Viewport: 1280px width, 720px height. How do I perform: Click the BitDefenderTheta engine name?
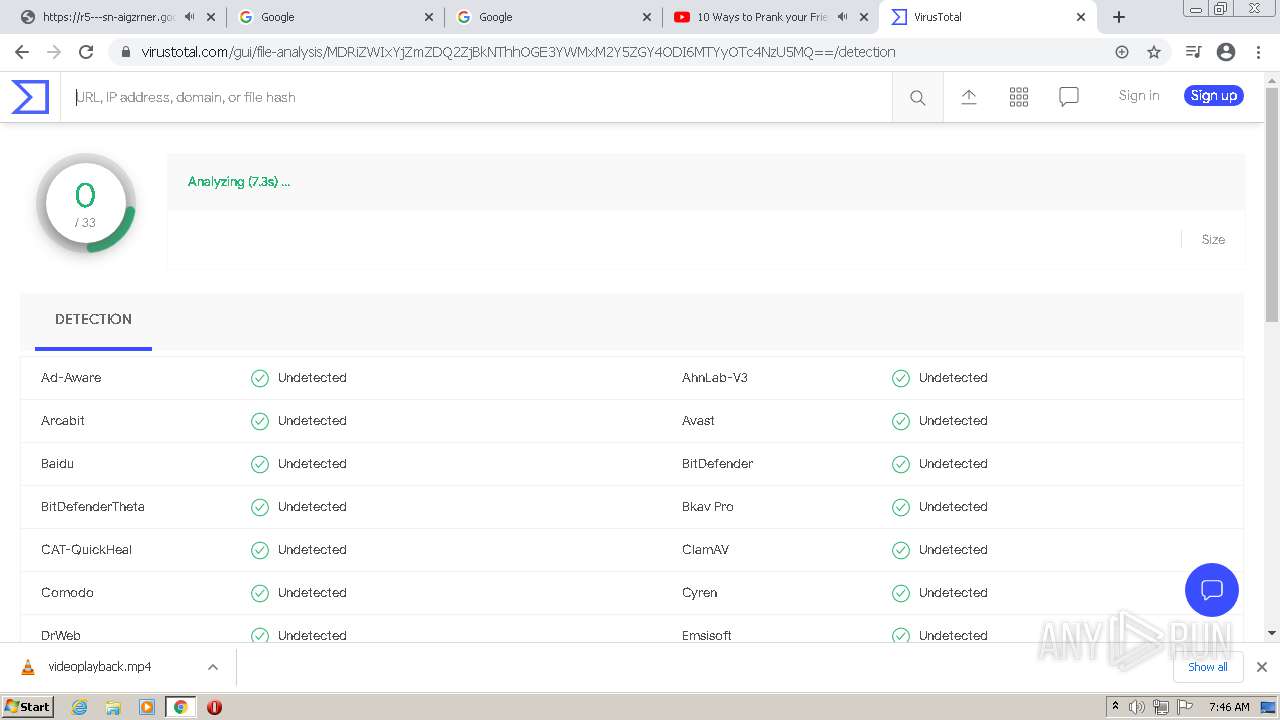tap(93, 507)
